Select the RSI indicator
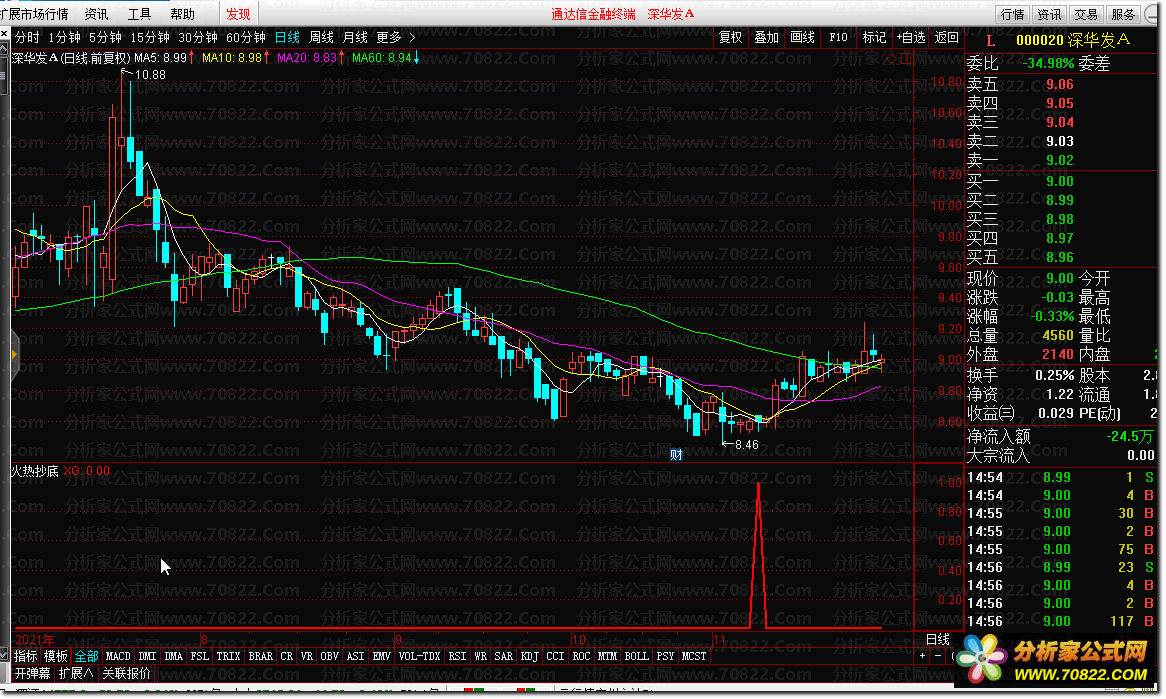This screenshot has width=1166, height=699. 457,656
